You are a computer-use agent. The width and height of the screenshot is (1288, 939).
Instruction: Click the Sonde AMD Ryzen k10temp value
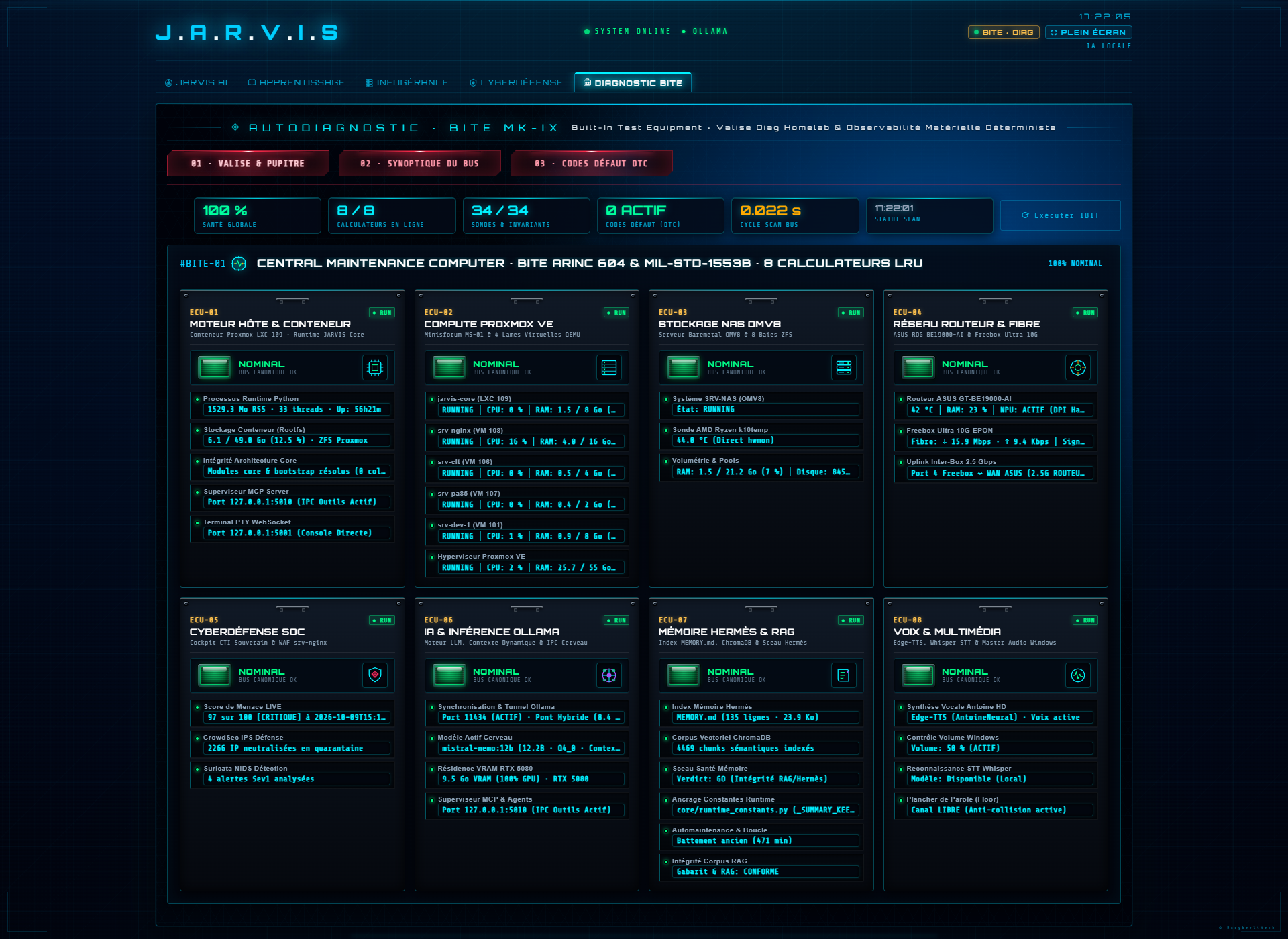coord(765,441)
